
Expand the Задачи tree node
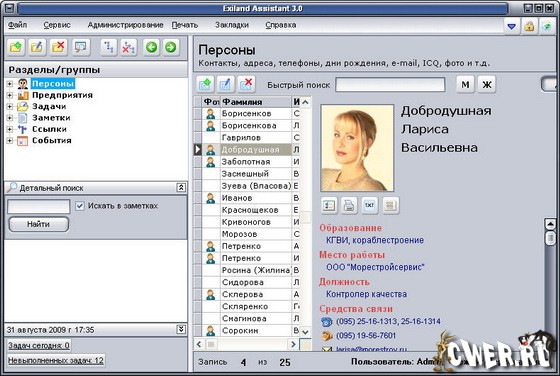[x=10, y=107]
